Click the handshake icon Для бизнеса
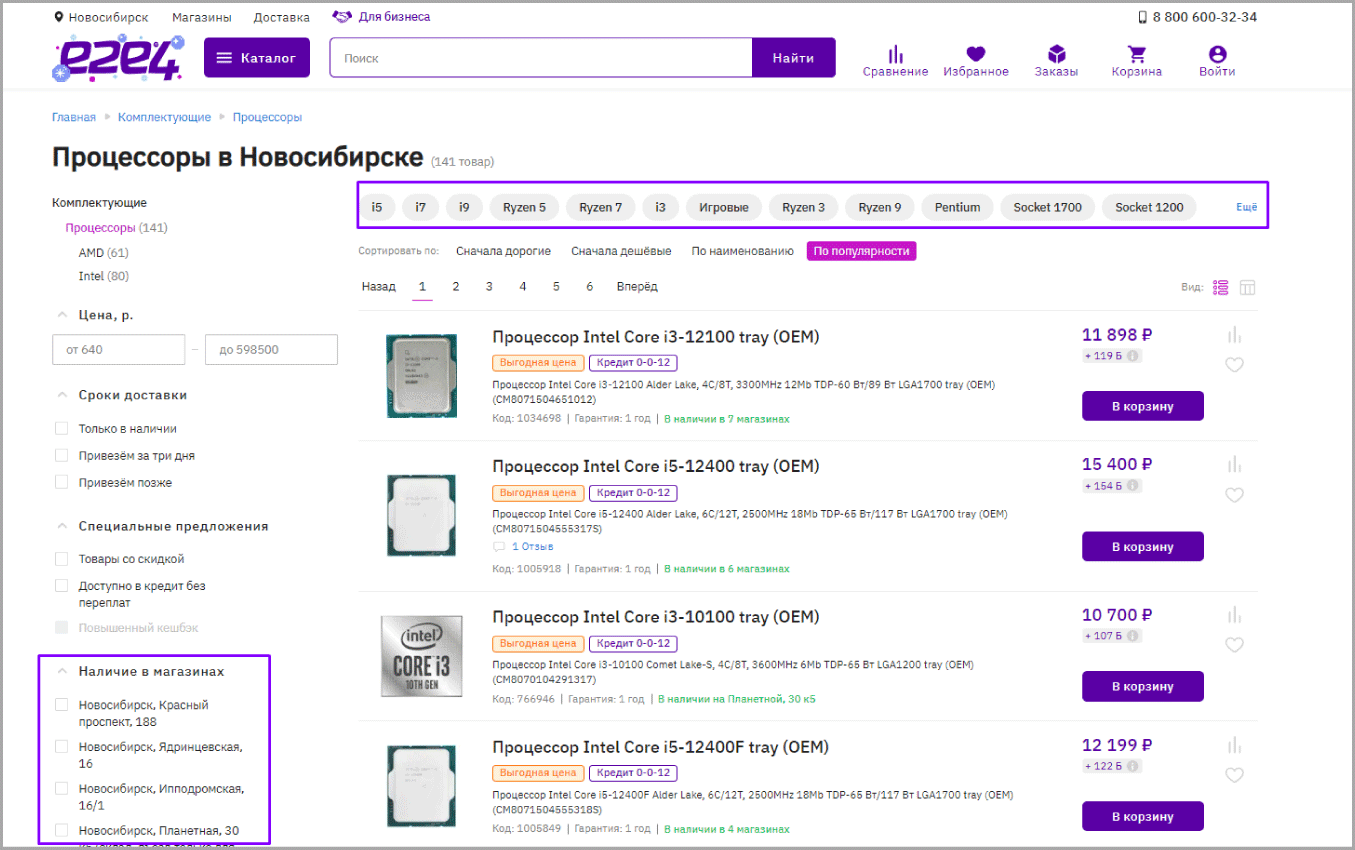 click(x=342, y=17)
